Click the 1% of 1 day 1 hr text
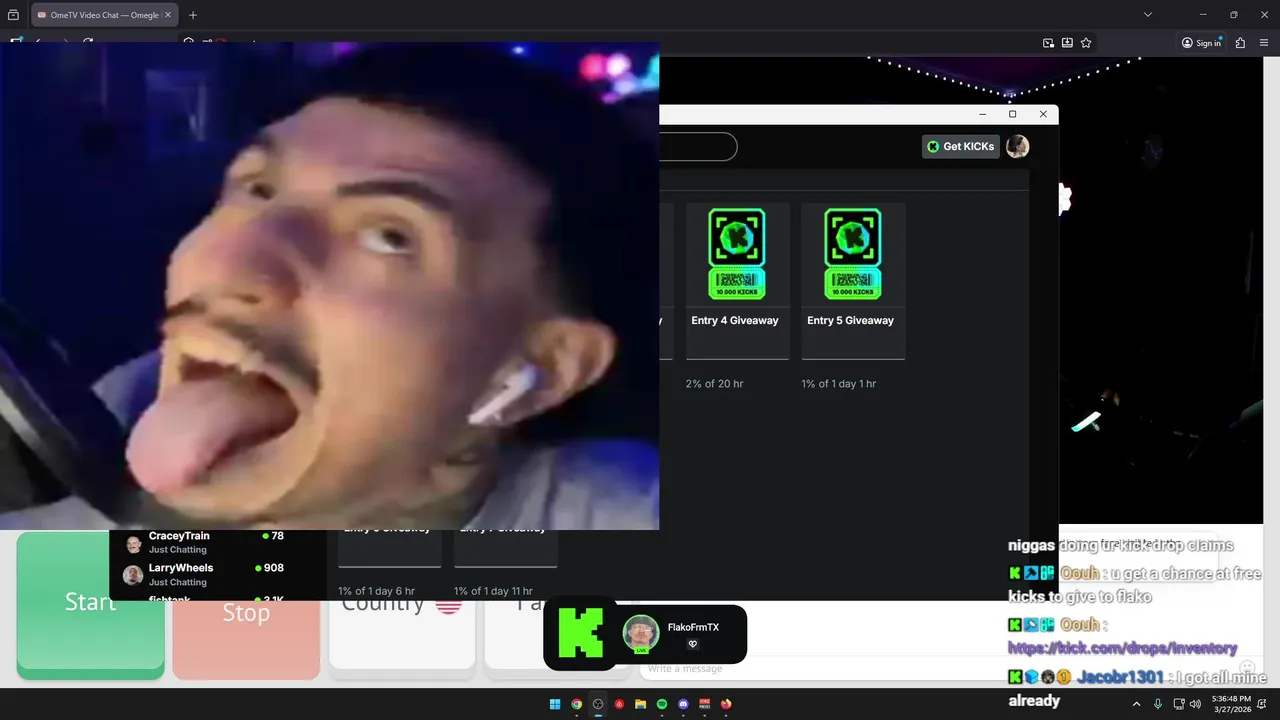Image resolution: width=1280 pixels, height=720 pixels. pos(838,384)
